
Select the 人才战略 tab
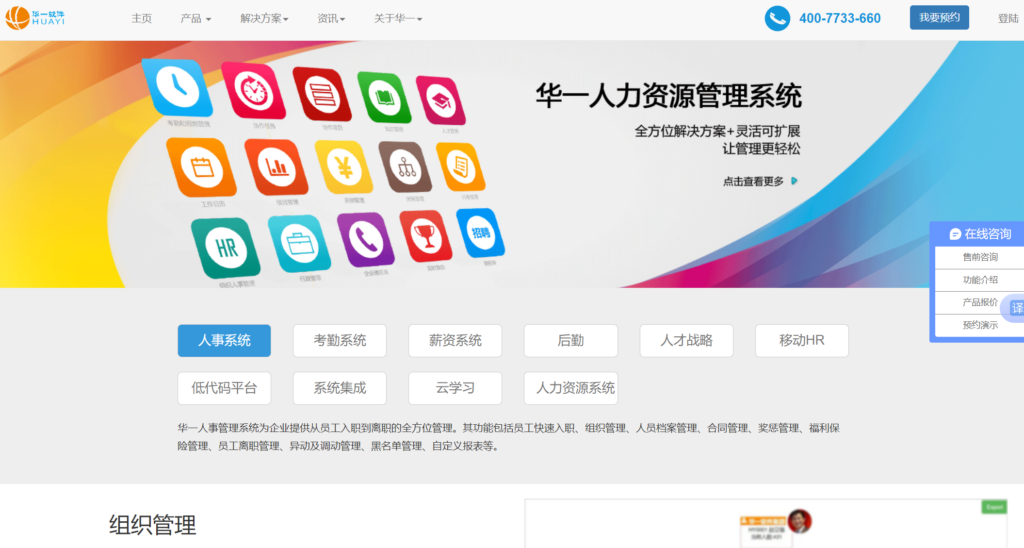[x=686, y=340]
